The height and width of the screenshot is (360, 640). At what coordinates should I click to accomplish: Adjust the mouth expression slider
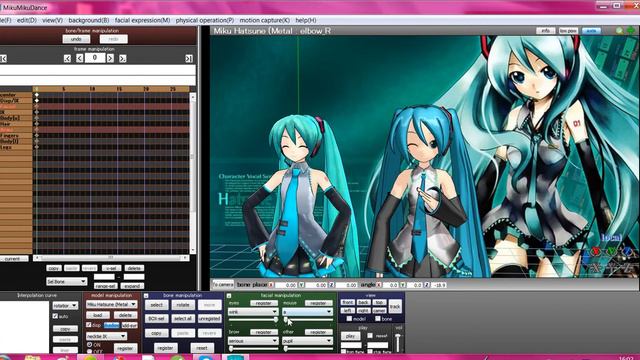[x=307, y=320]
